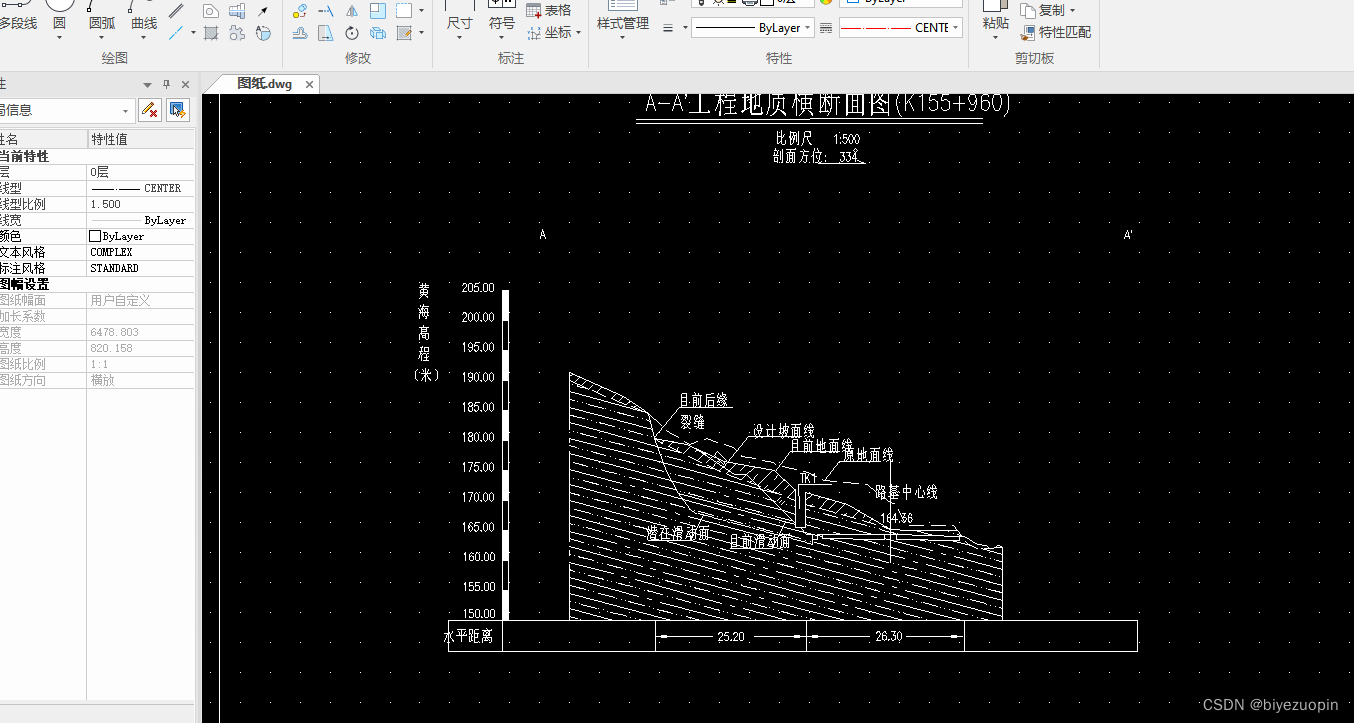Click the block insert icon in 绘图 group
This screenshot has width=1354, height=723.
click(237, 10)
